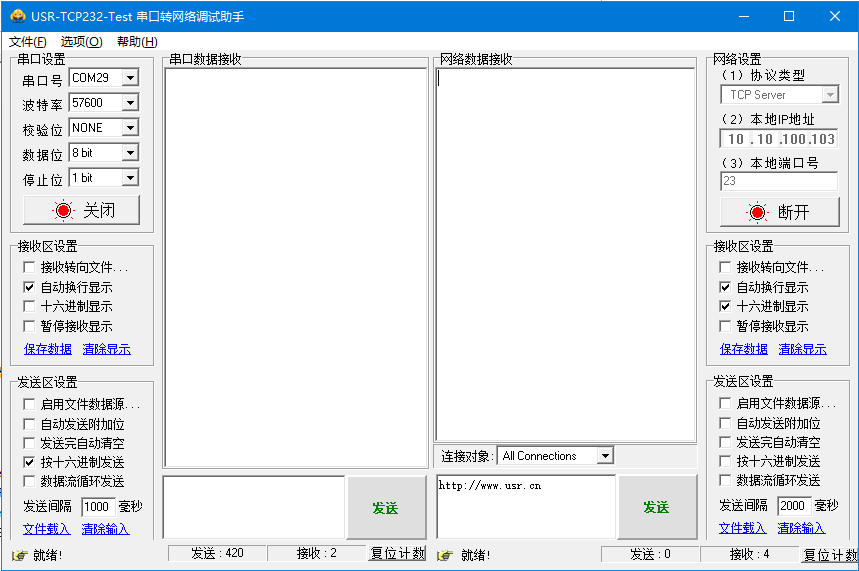Open the 文件(F) menu
859x571 pixels.
[27, 42]
